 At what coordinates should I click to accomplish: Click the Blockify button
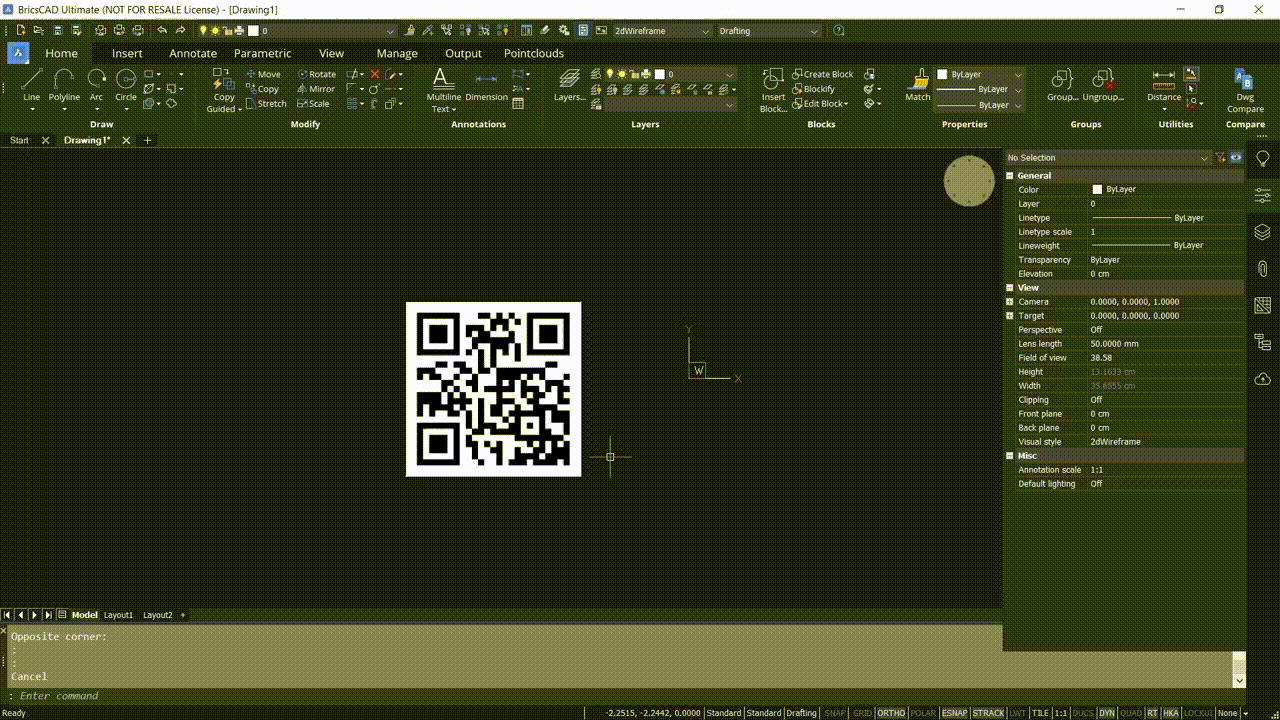point(813,89)
